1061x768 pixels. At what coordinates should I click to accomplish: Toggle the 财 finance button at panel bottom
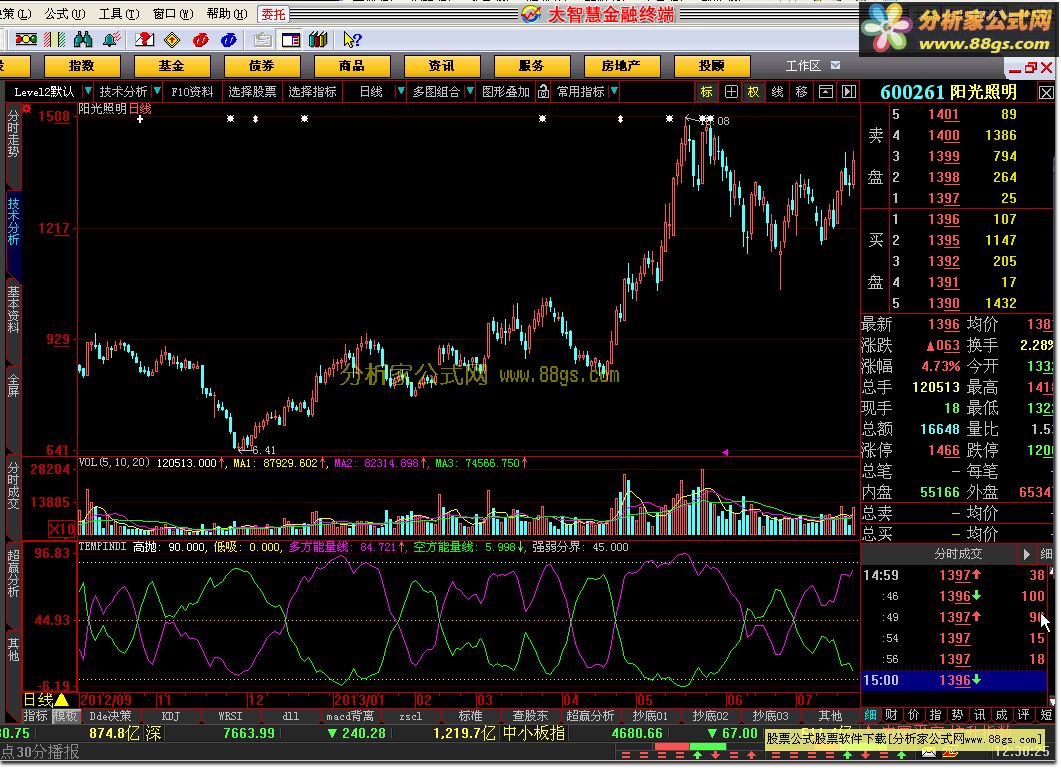[892, 715]
